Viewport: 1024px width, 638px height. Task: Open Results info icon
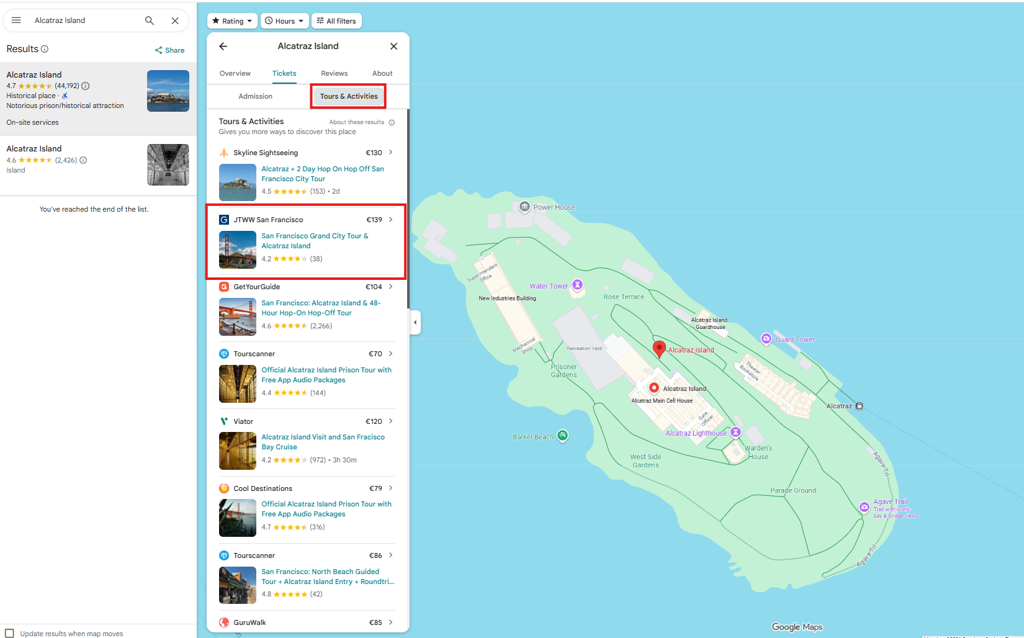[44, 49]
